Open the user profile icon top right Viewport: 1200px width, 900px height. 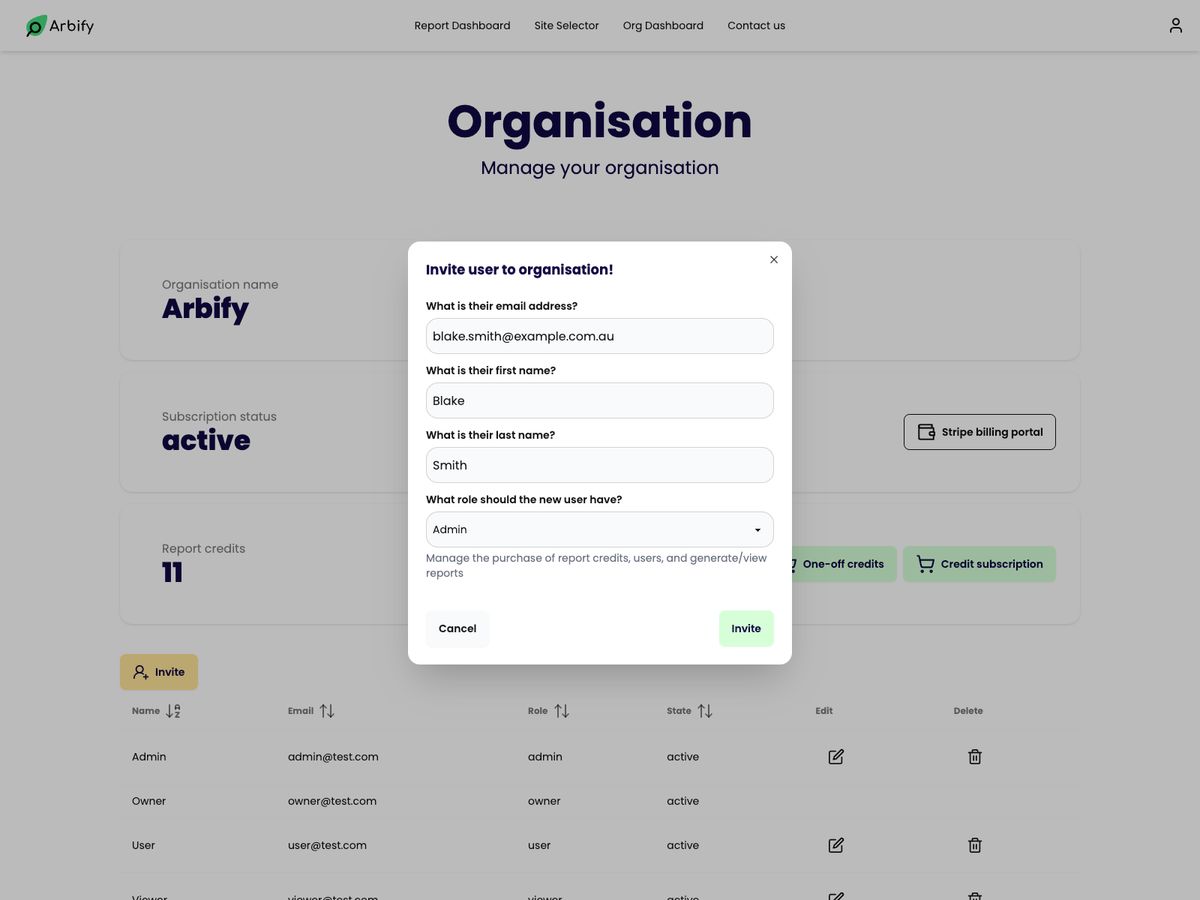pos(1175,25)
